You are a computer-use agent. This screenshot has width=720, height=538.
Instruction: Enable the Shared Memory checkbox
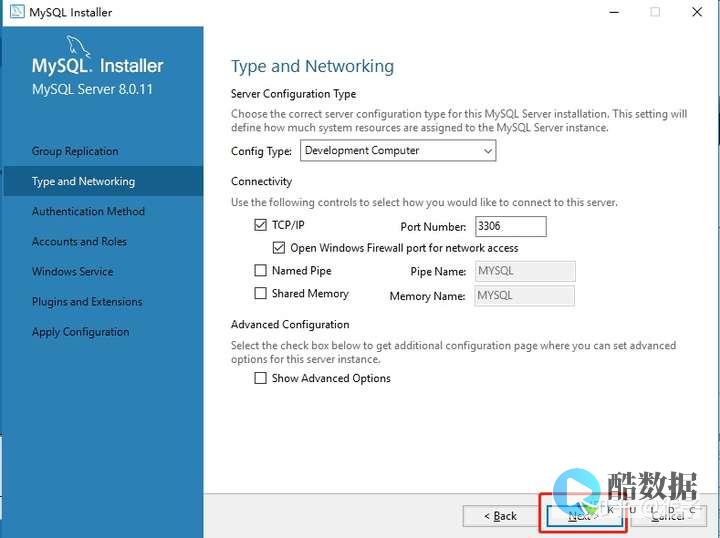pyautogui.click(x=260, y=293)
